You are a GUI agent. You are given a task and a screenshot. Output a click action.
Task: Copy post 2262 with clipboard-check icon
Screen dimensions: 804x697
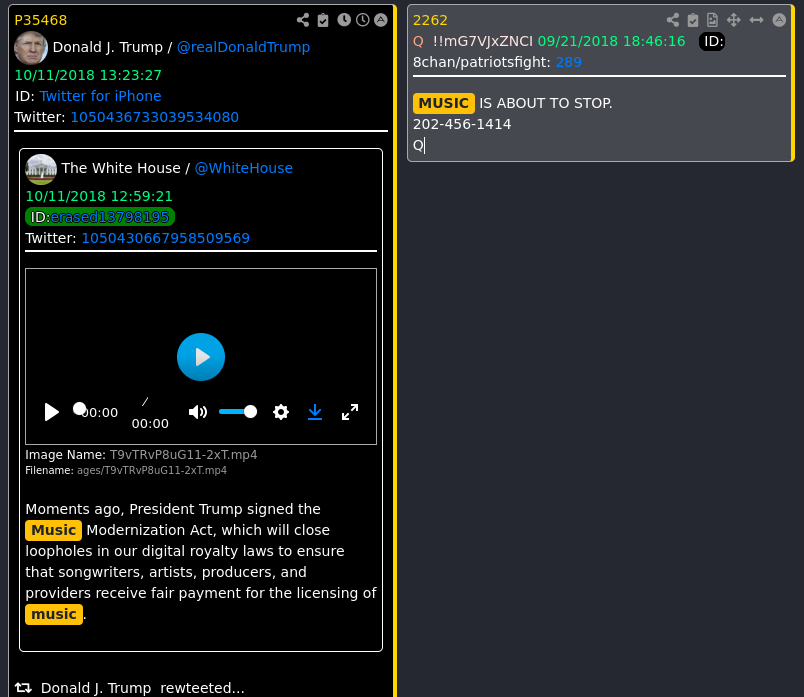click(693, 20)
